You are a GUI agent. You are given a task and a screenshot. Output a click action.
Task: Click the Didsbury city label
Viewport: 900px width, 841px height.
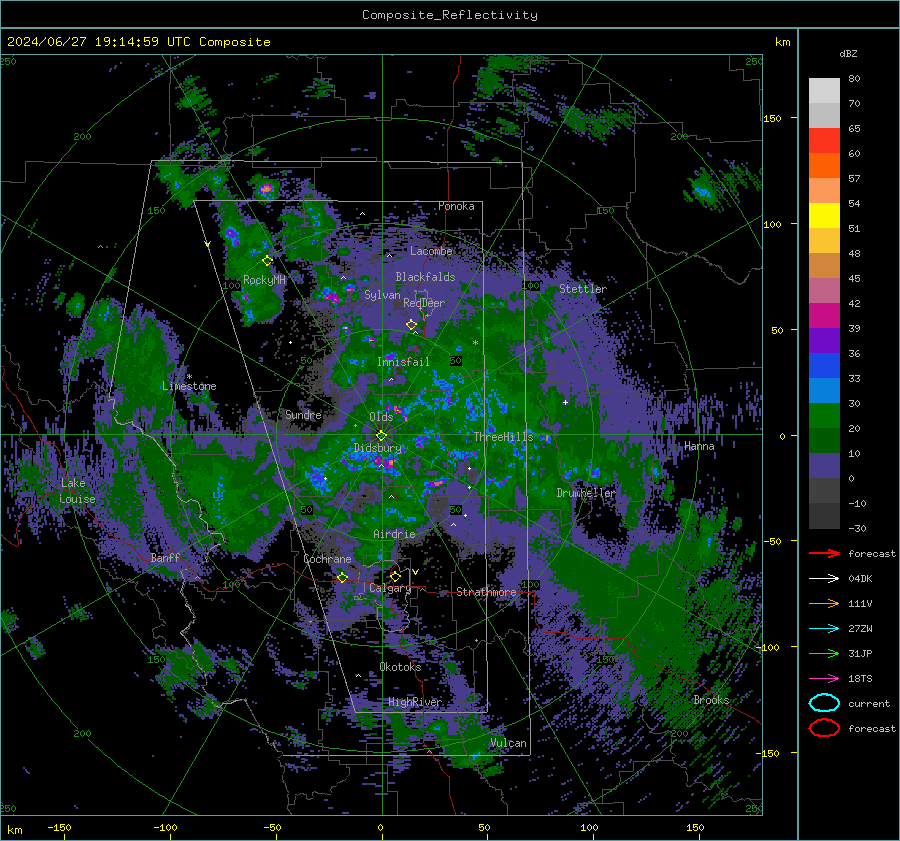(x=378, y=448)
